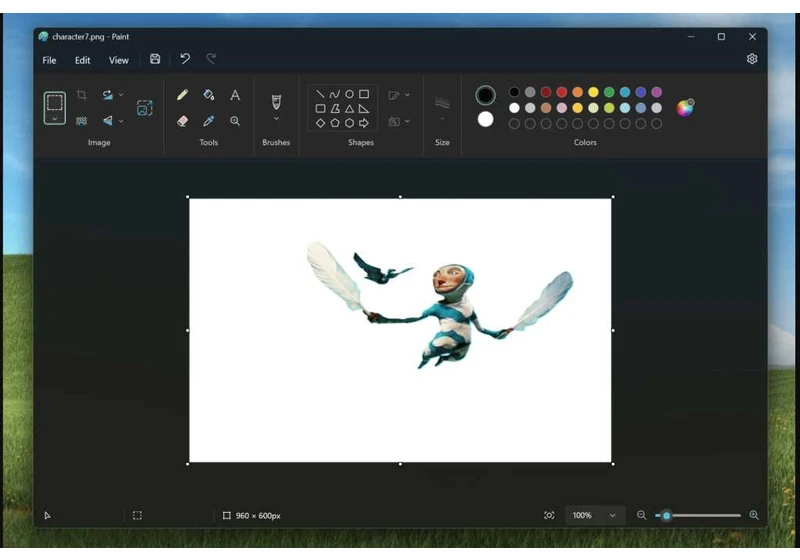Maximize the Paint window

click(x=721, y=37)
